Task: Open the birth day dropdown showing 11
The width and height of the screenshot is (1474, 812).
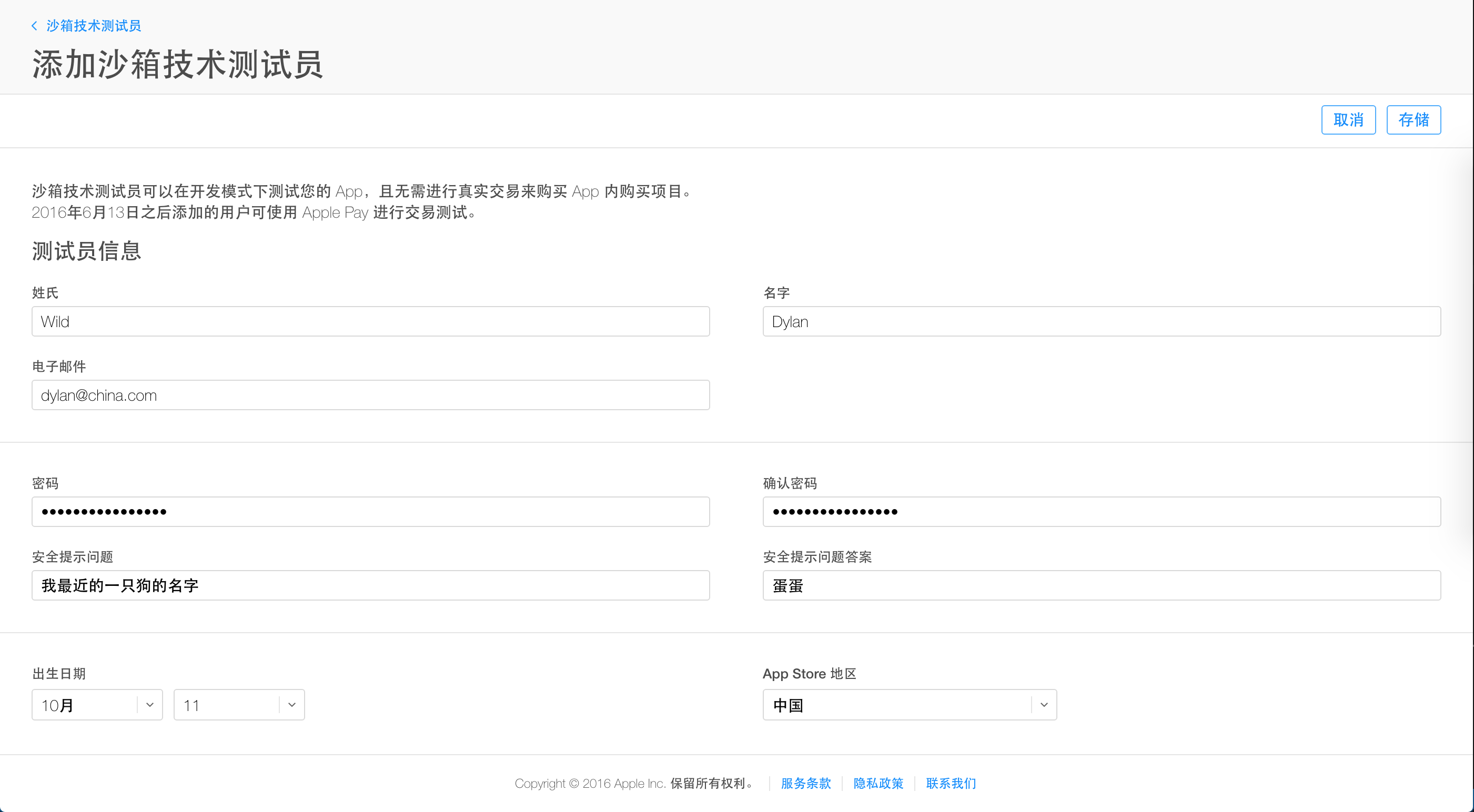Action: coord(228,705)
